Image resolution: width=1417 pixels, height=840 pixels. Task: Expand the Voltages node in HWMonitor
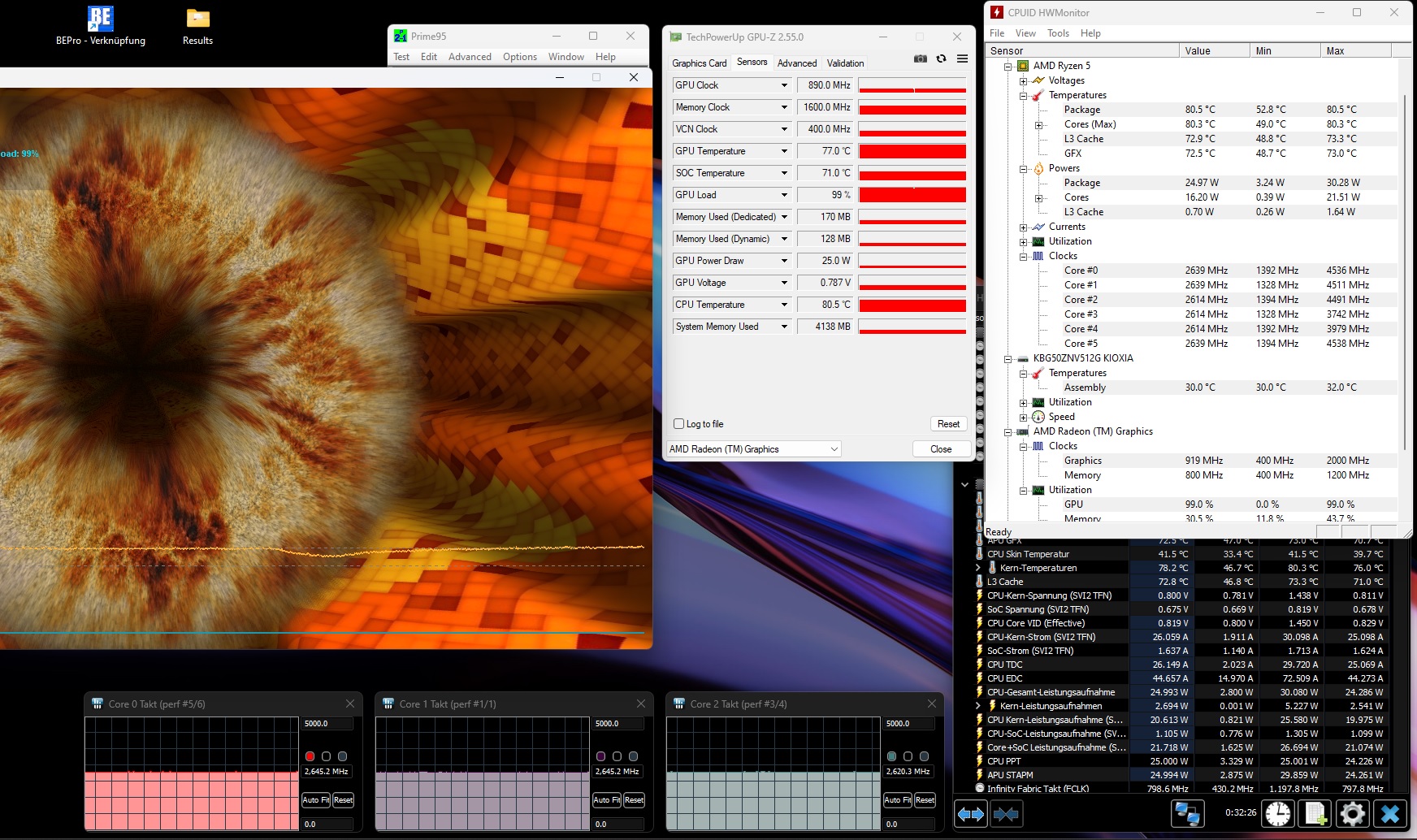[x=1024, y=81]
